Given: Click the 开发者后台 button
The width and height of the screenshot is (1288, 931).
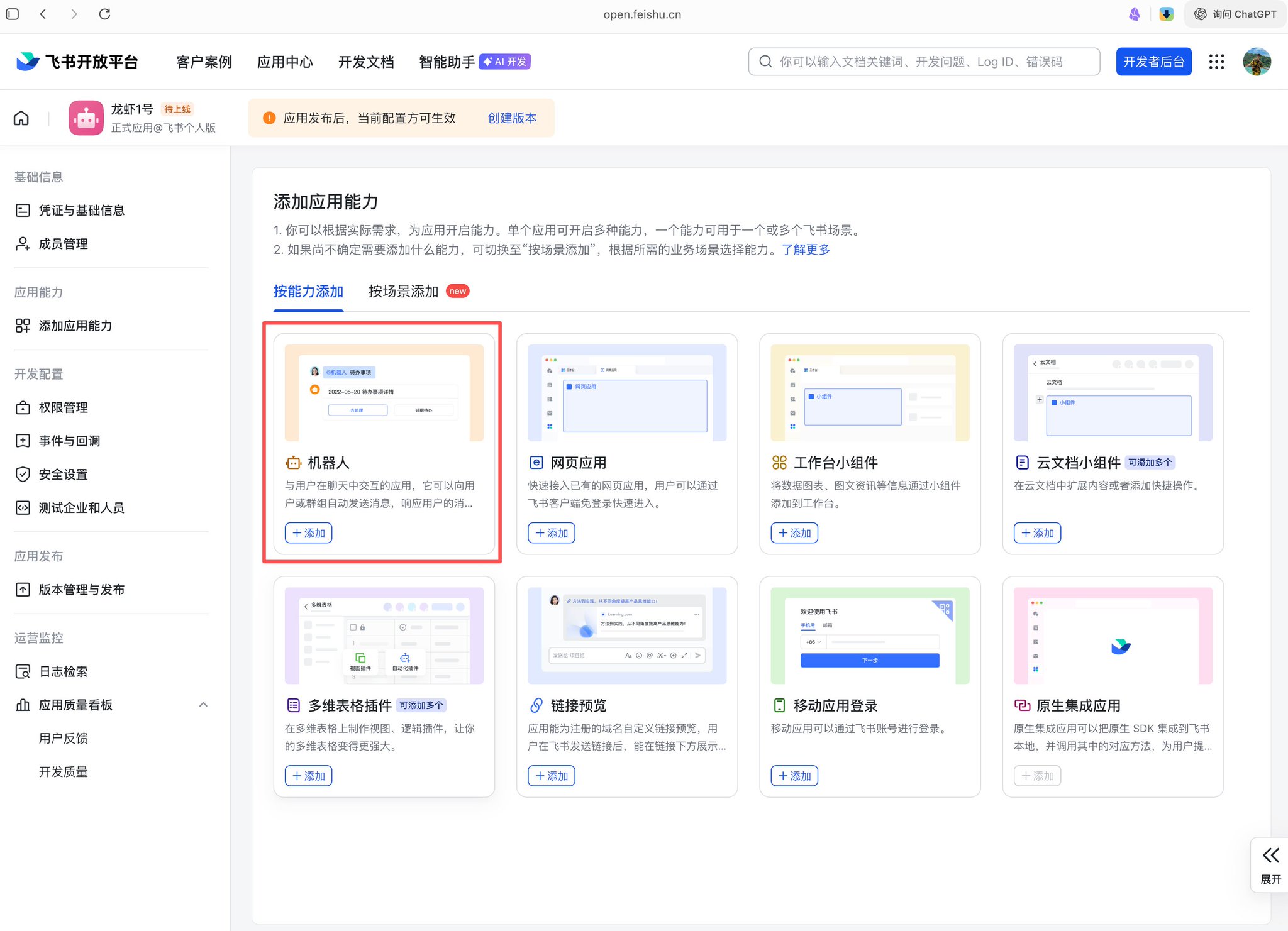Looking at the screenshot, I should (1153, 62).
